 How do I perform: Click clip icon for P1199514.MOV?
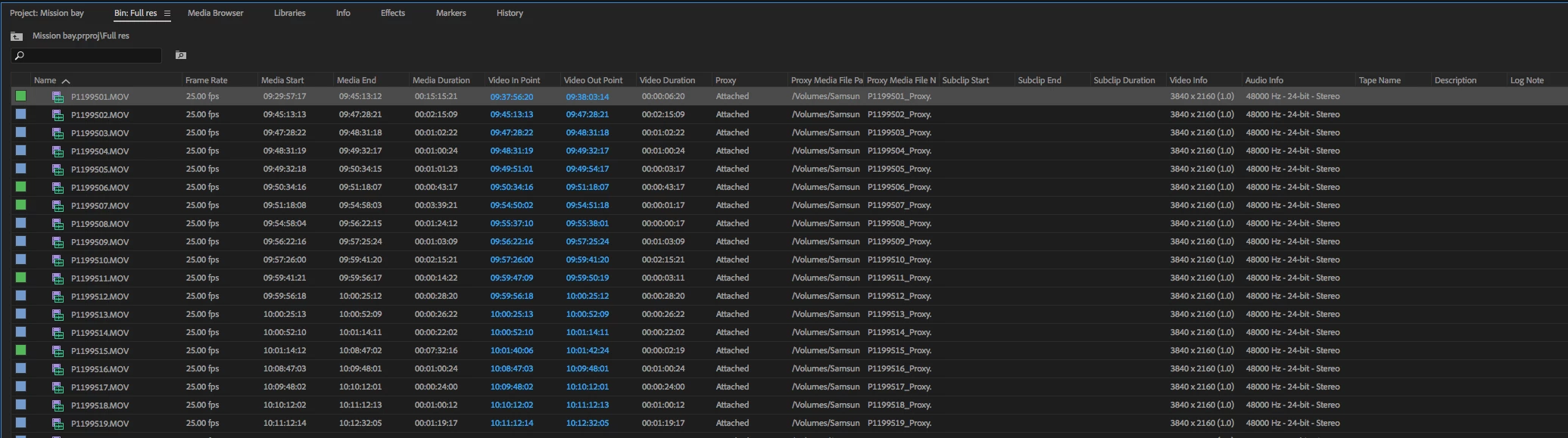(58, 333)
